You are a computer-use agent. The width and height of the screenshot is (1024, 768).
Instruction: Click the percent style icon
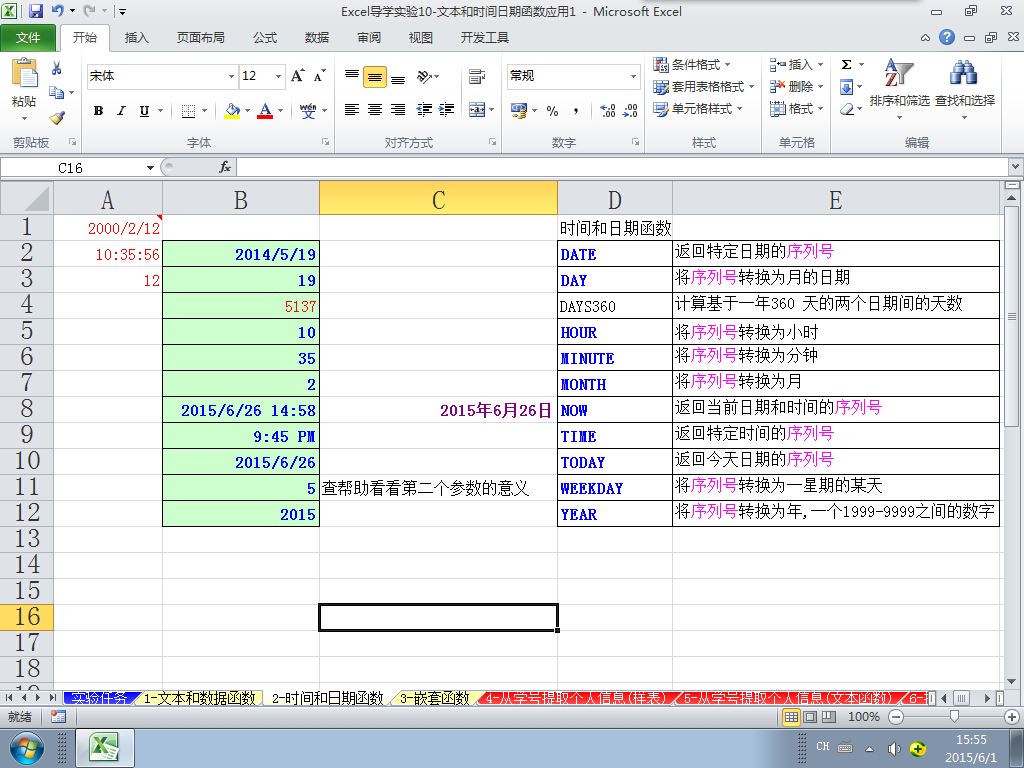pos(552,111)
